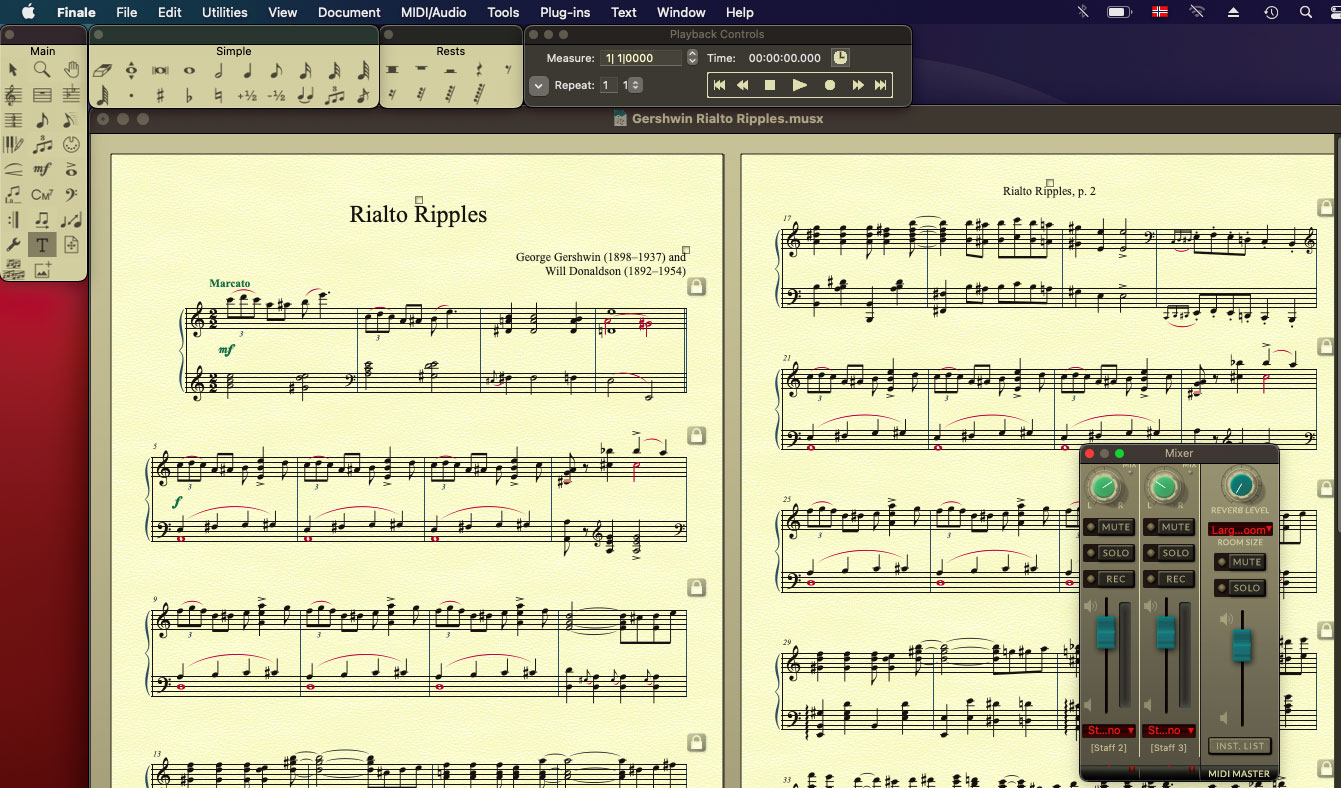1341x788 pixels.
Task: Select the Special Tools wrench
Action: (x=13, y=245)
